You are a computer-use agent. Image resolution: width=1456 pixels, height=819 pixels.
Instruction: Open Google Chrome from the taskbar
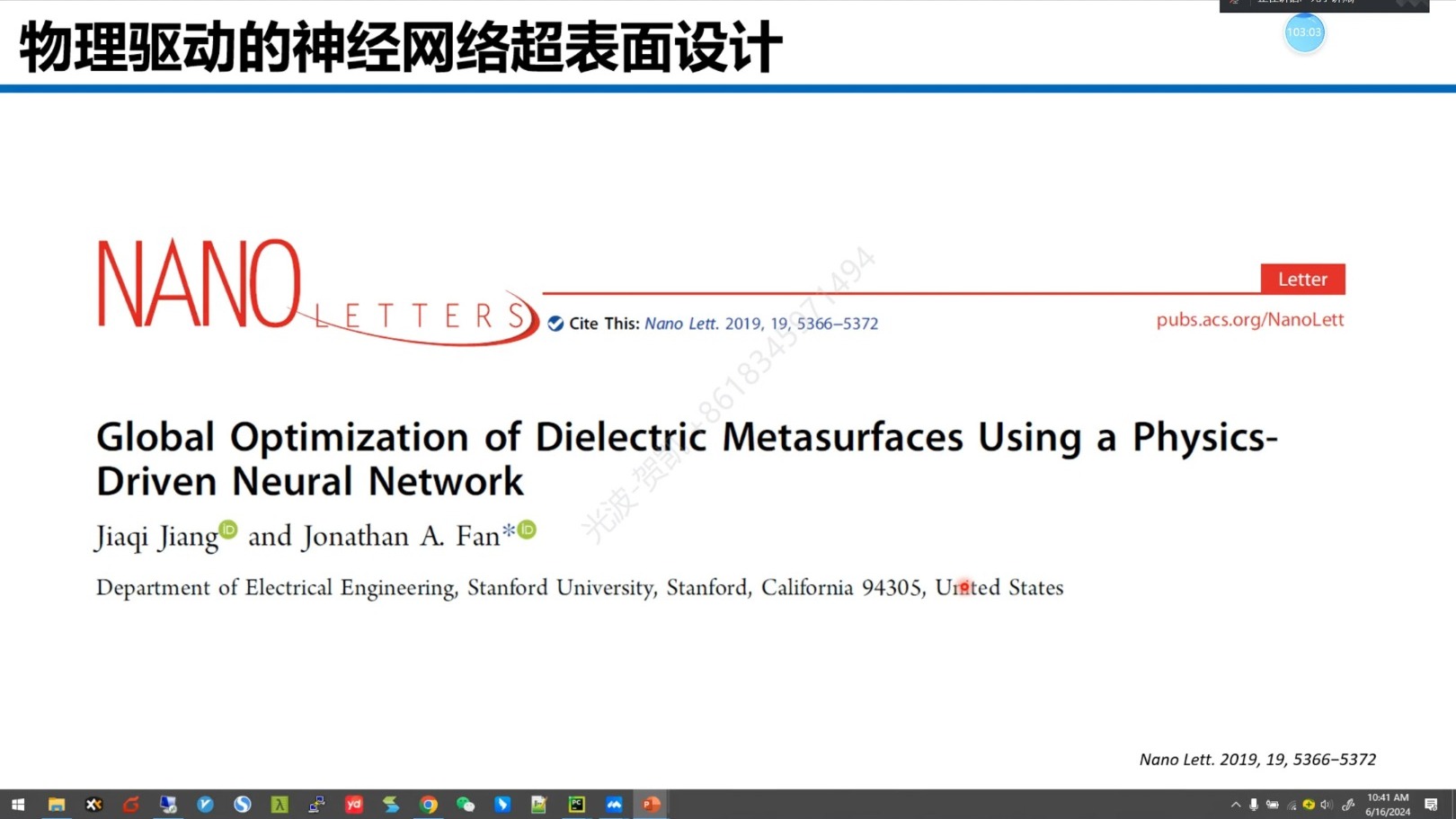[x=429, y=805]
